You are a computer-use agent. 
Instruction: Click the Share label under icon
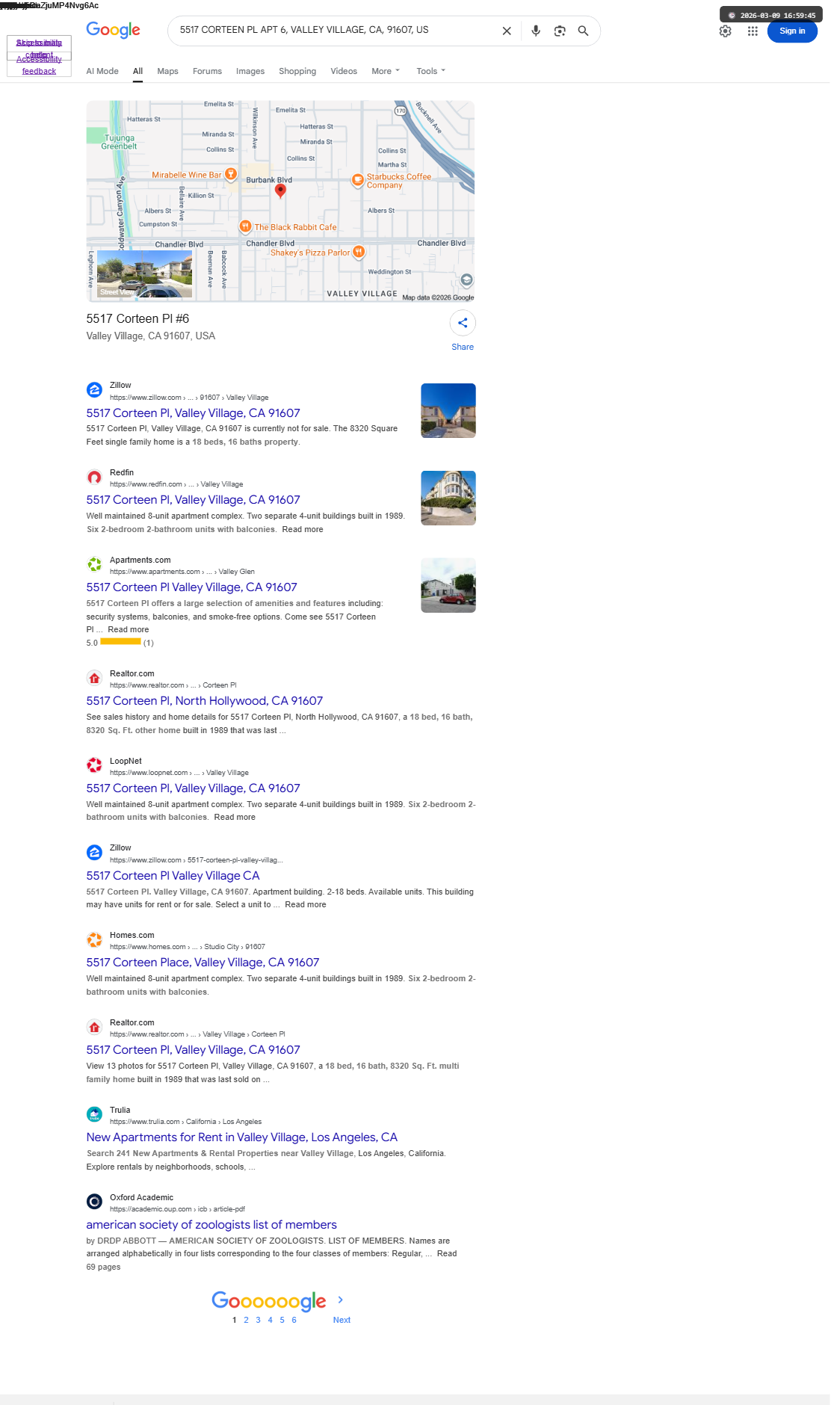tap(463, 347)
